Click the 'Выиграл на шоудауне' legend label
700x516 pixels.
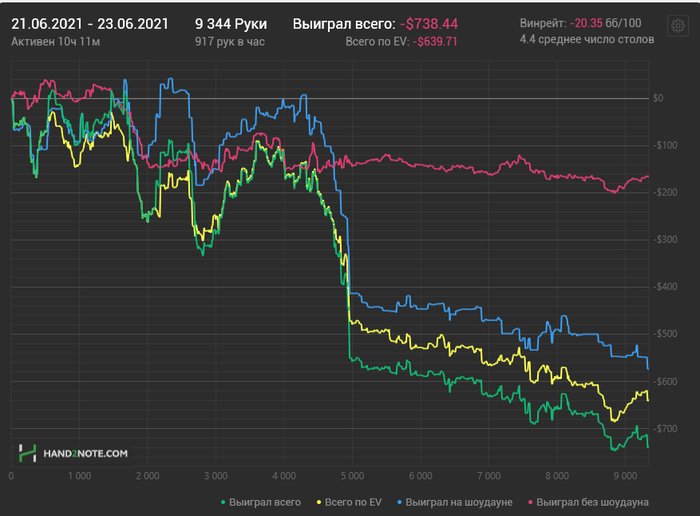[x=459, y=502]
